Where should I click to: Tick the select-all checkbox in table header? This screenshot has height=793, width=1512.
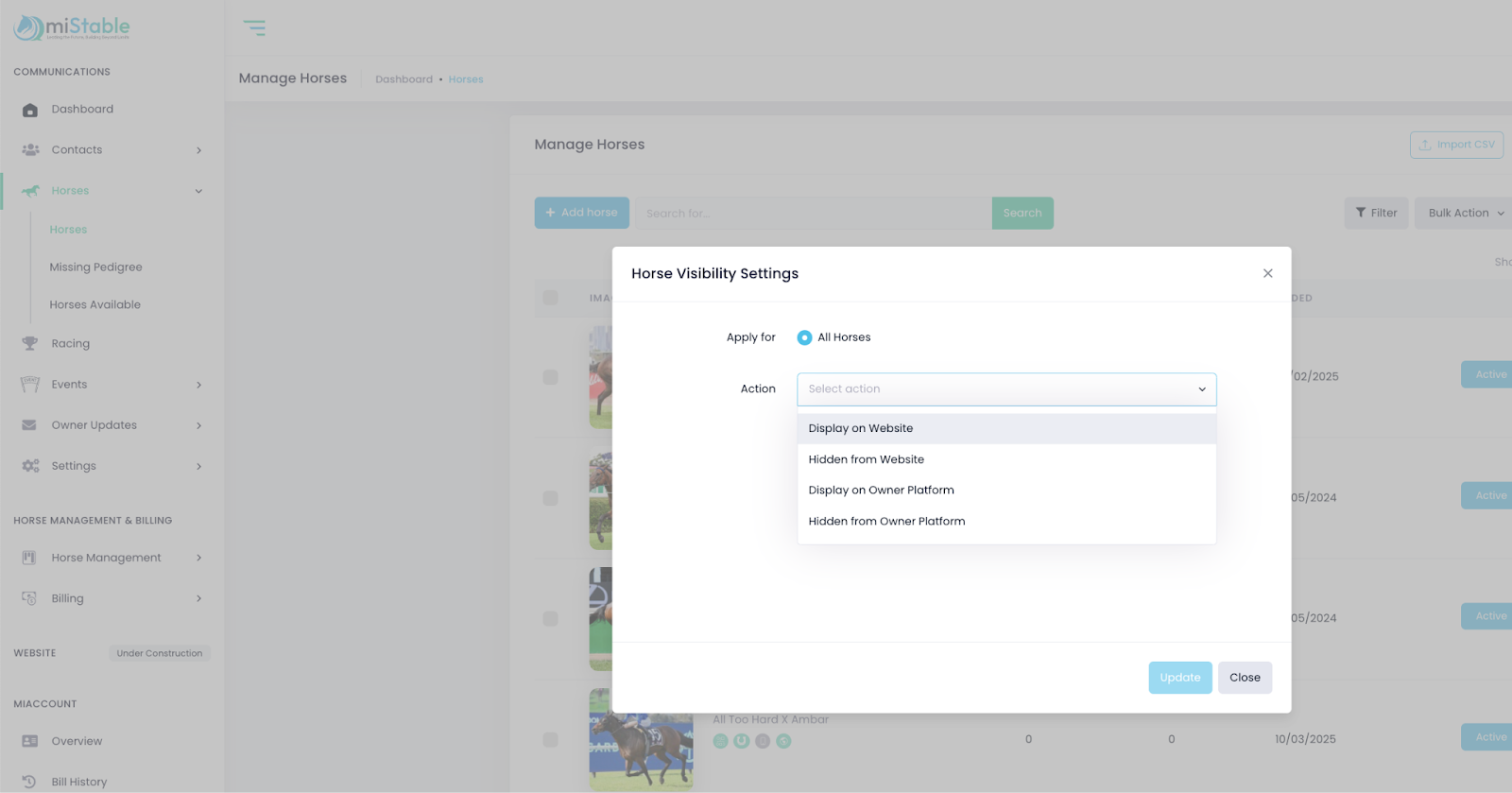coord(550,298)
